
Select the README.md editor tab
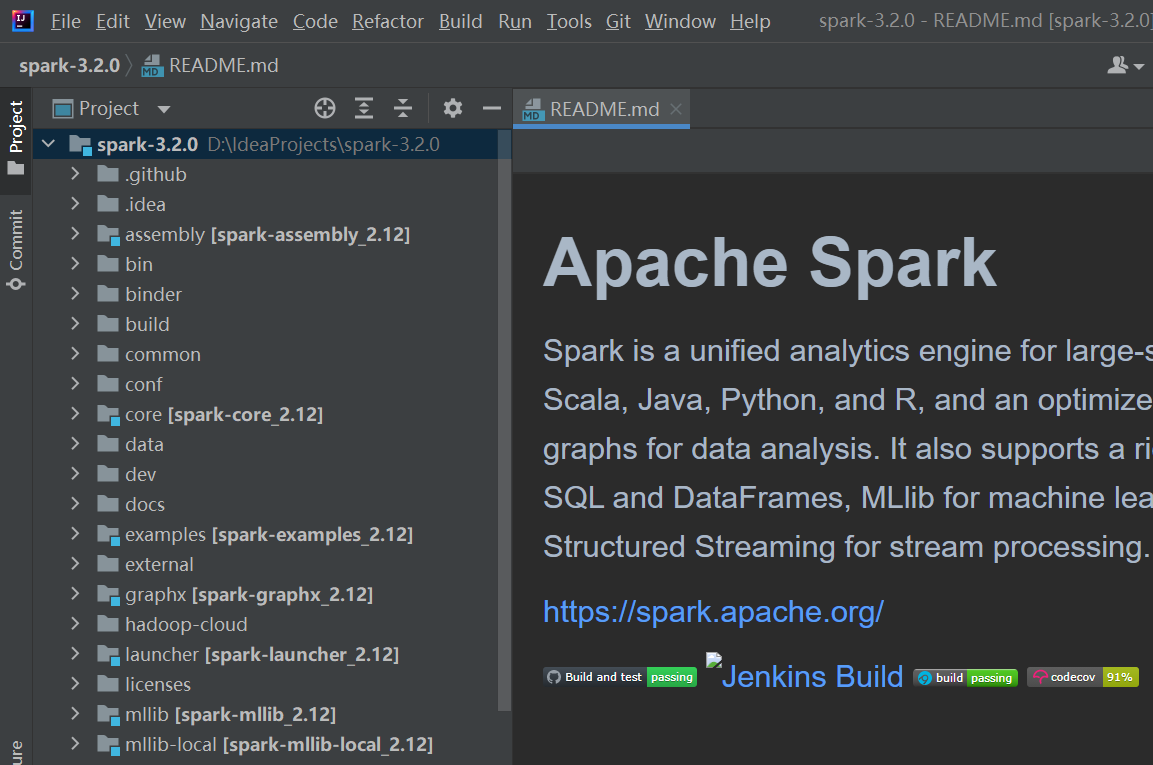point(601,110)
